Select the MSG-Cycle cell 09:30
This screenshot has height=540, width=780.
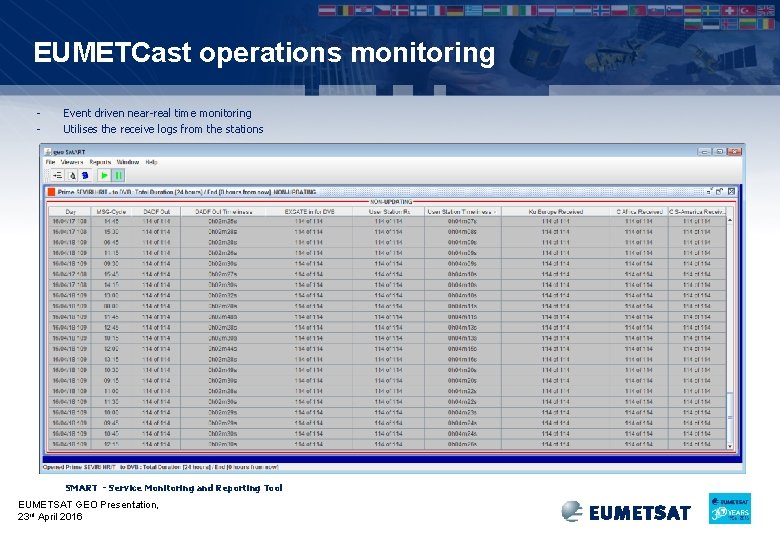(111, 264)
